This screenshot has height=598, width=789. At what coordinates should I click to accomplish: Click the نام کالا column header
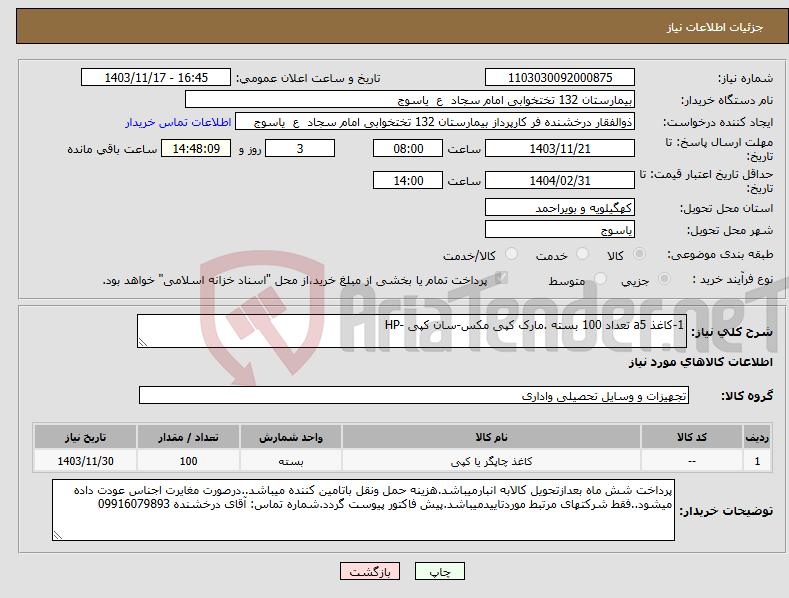click(491, 437)
